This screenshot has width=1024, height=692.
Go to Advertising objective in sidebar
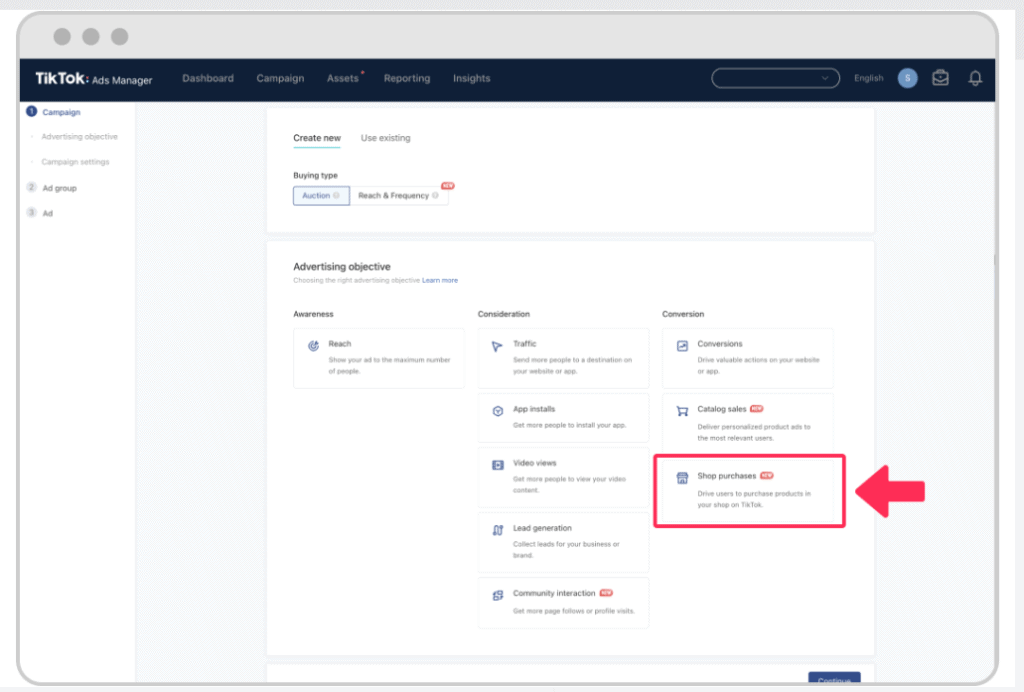[x=80, y=136]
